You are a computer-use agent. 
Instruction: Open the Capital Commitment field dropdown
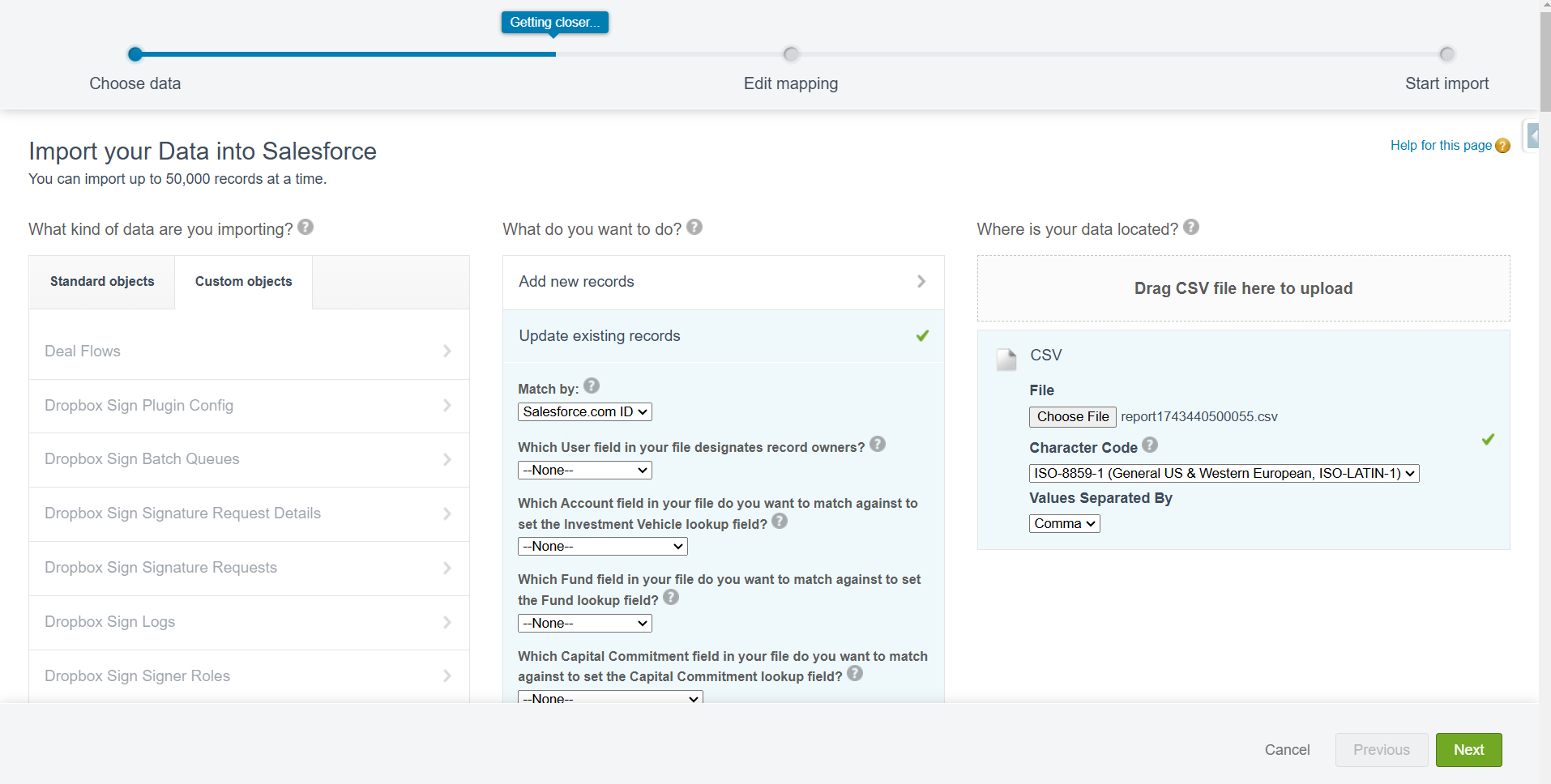pos(610,697)
